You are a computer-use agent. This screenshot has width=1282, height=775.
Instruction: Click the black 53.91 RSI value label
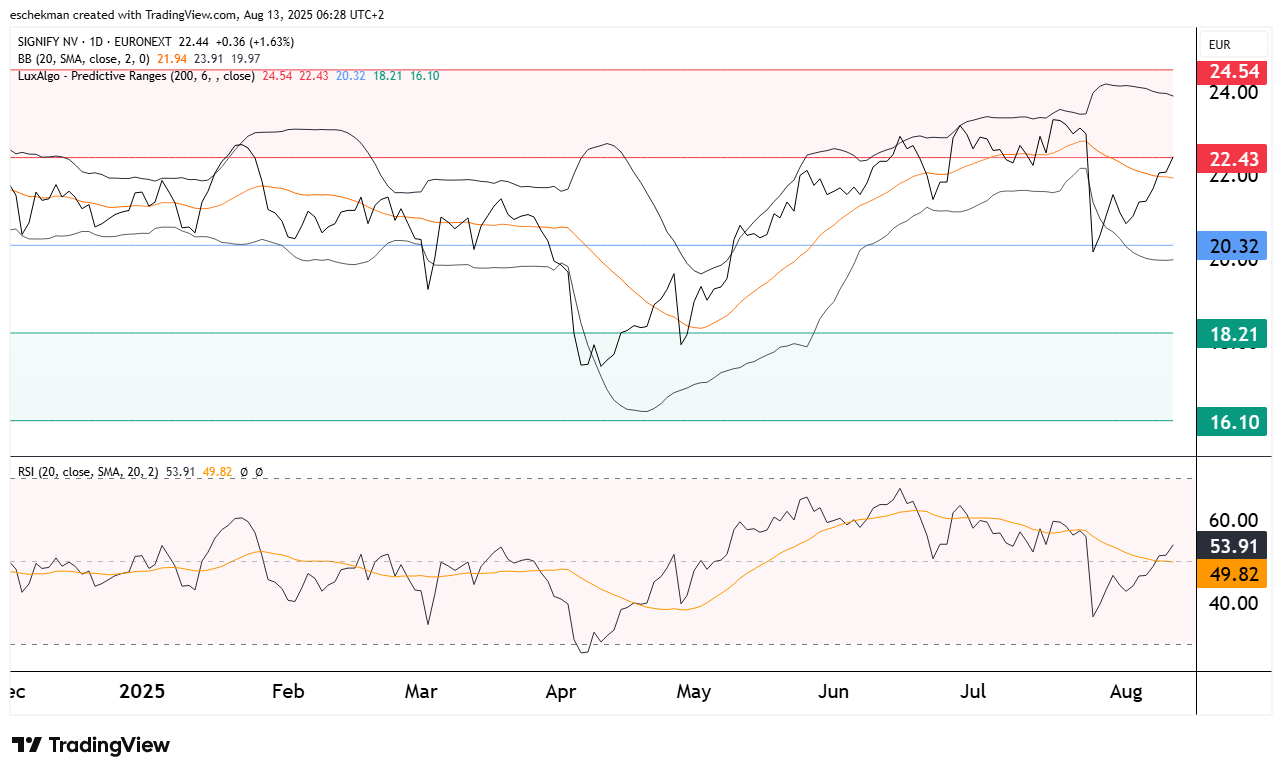[x=1231, y=546]
